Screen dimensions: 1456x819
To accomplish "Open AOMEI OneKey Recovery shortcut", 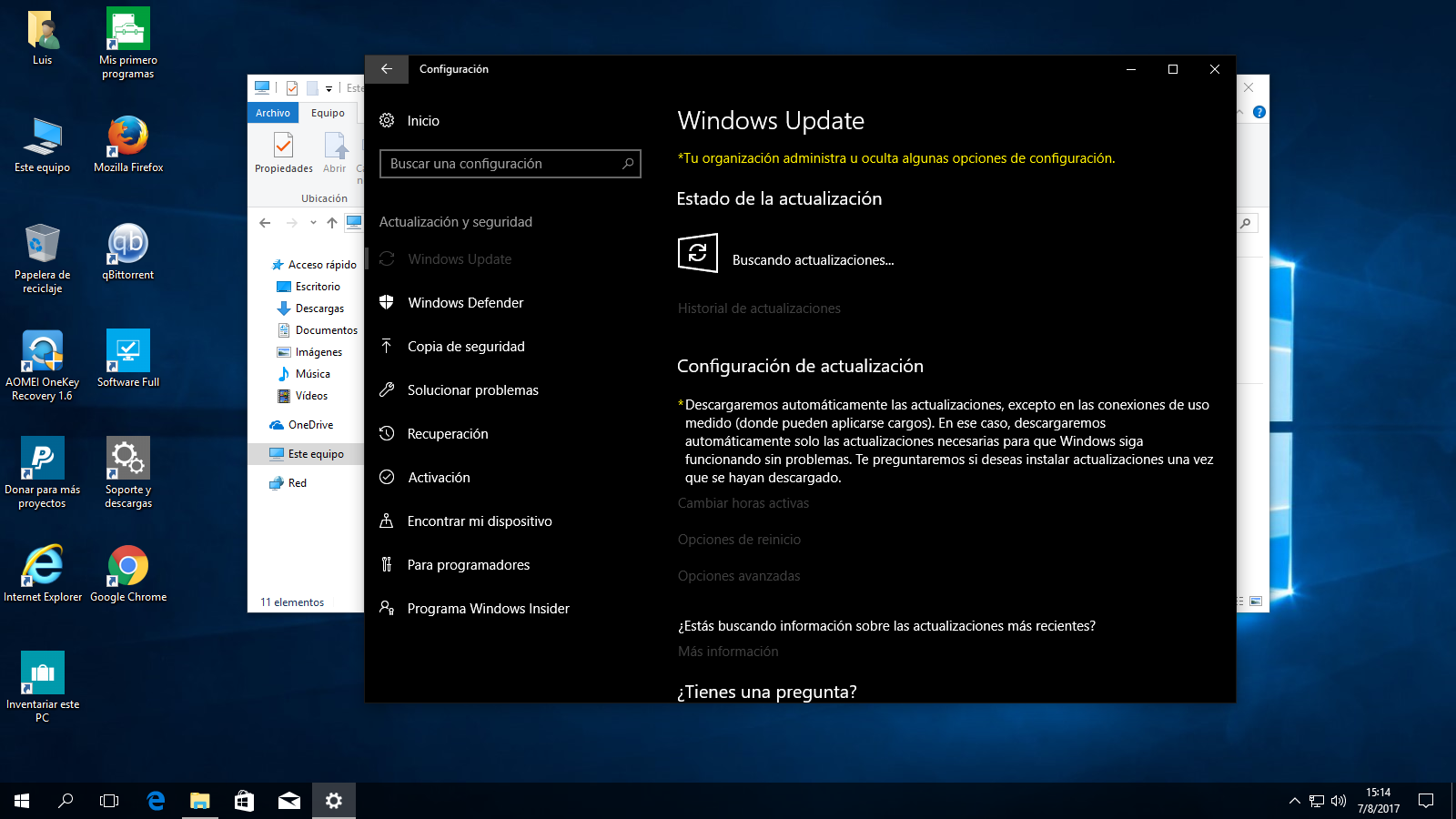I will pos(42,367).
